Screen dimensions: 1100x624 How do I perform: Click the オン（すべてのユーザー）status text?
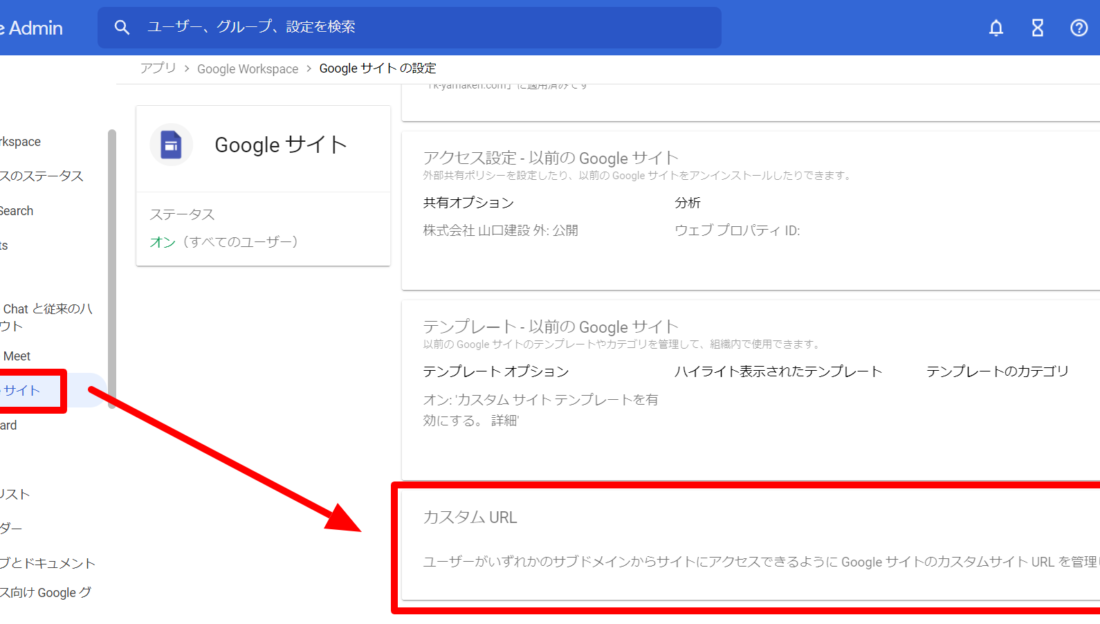pyautogui.click(x=224, y=242)
